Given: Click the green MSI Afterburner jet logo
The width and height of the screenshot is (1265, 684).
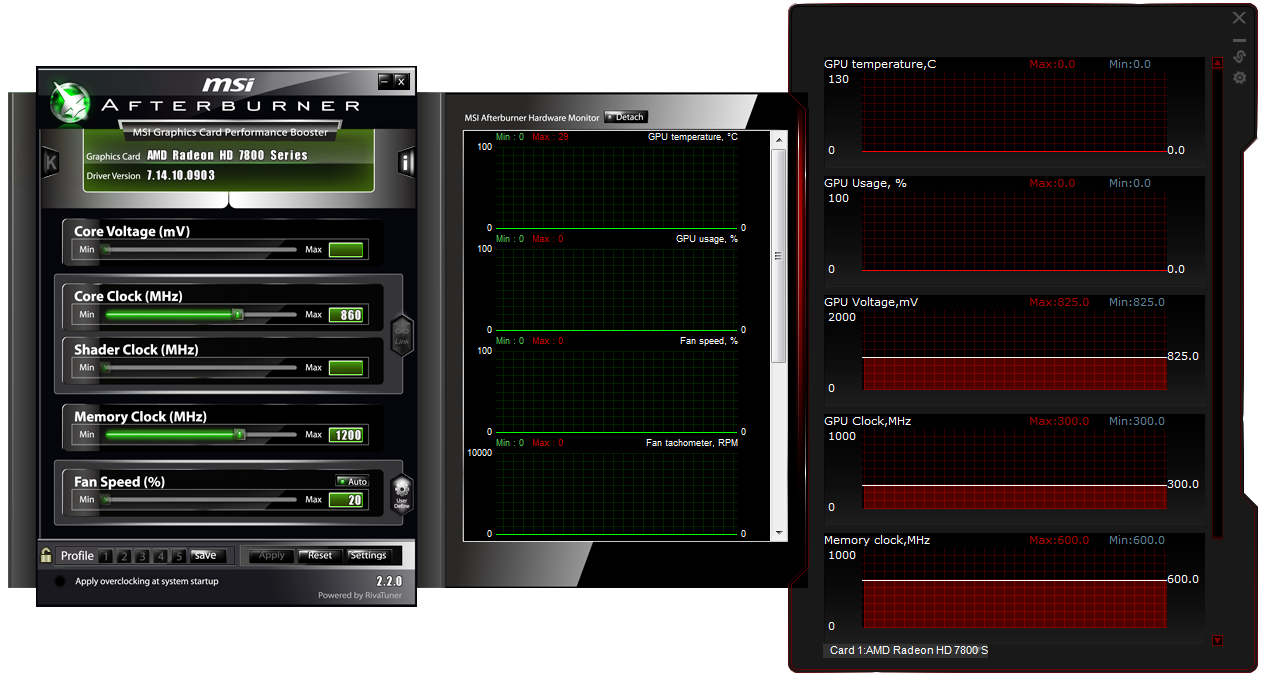Looking at the screenshot, I should 72,103.
